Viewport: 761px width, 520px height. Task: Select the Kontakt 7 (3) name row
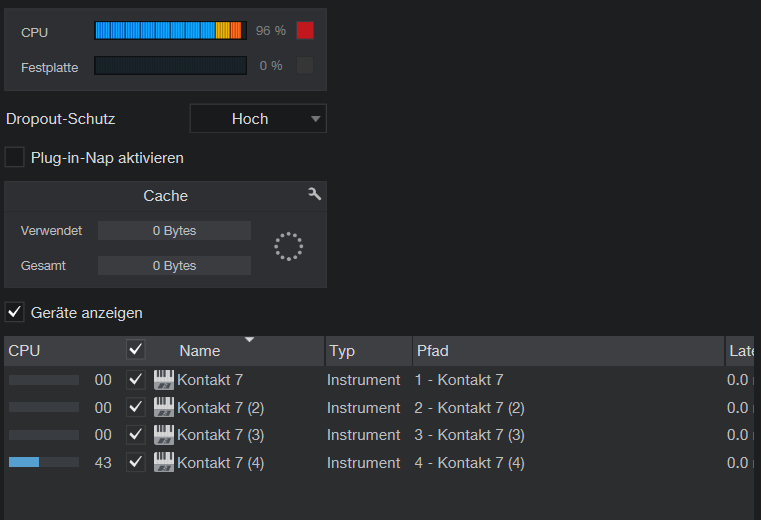coord(220,435)
